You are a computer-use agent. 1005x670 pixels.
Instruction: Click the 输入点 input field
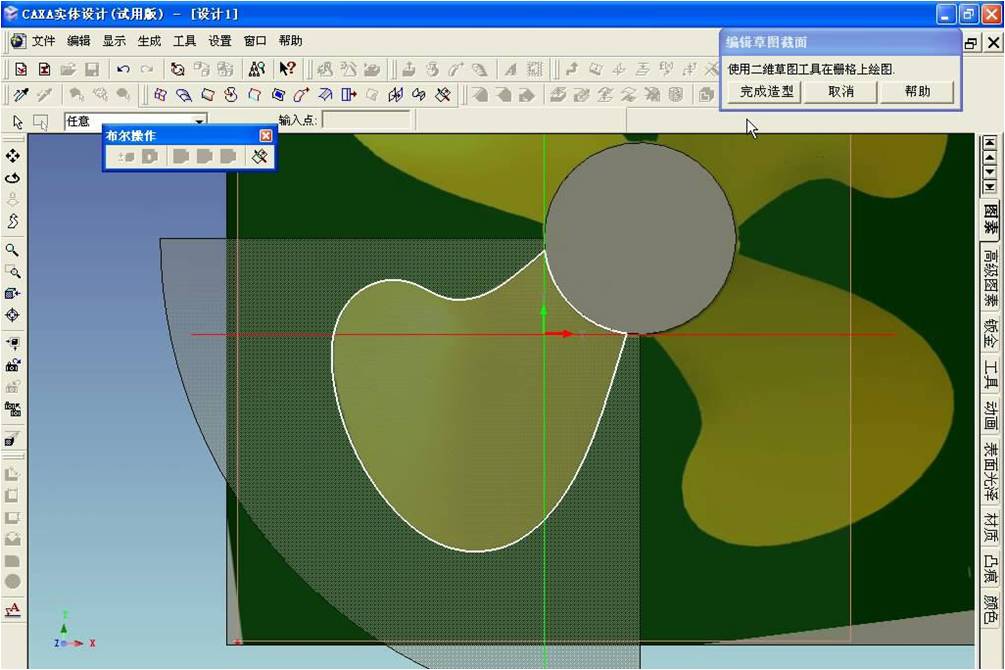tap(365, 120)
